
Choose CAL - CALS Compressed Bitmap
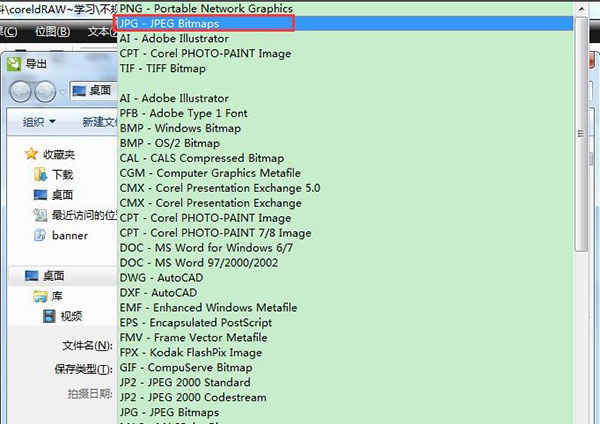pyautogui.click(x=346, y=158)
